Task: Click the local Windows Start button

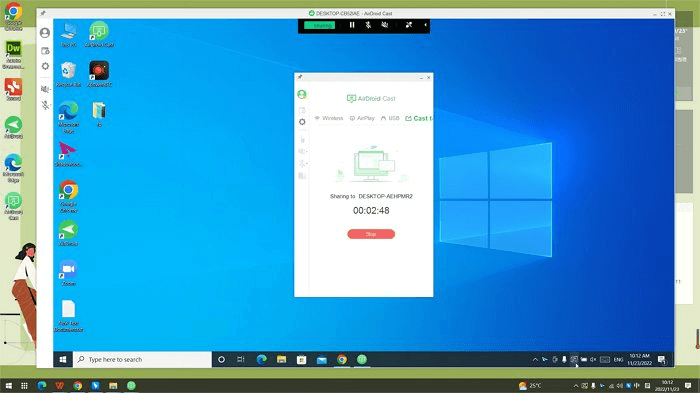Action: (x=8, y=386)
